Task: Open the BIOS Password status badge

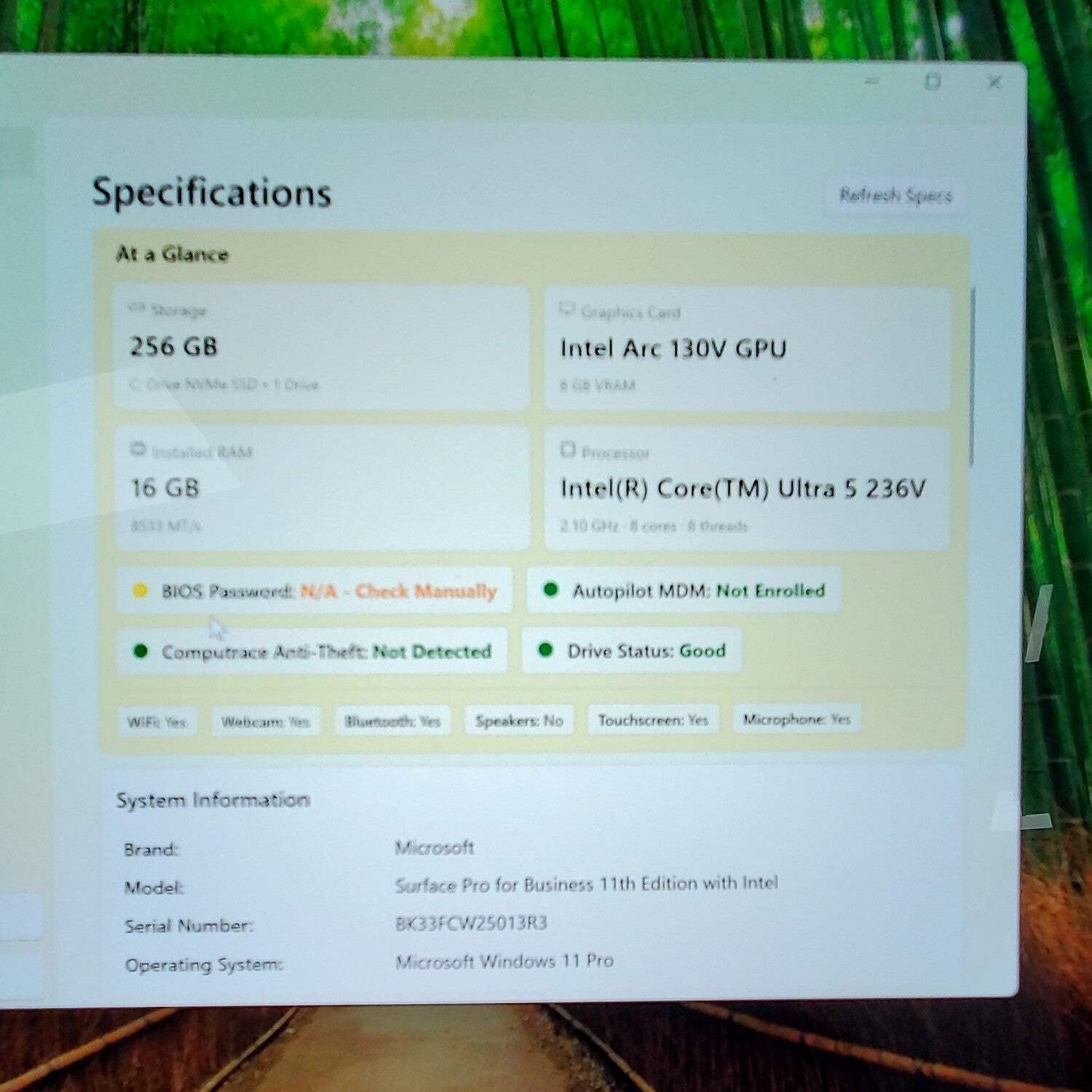Action: point(314,590)
